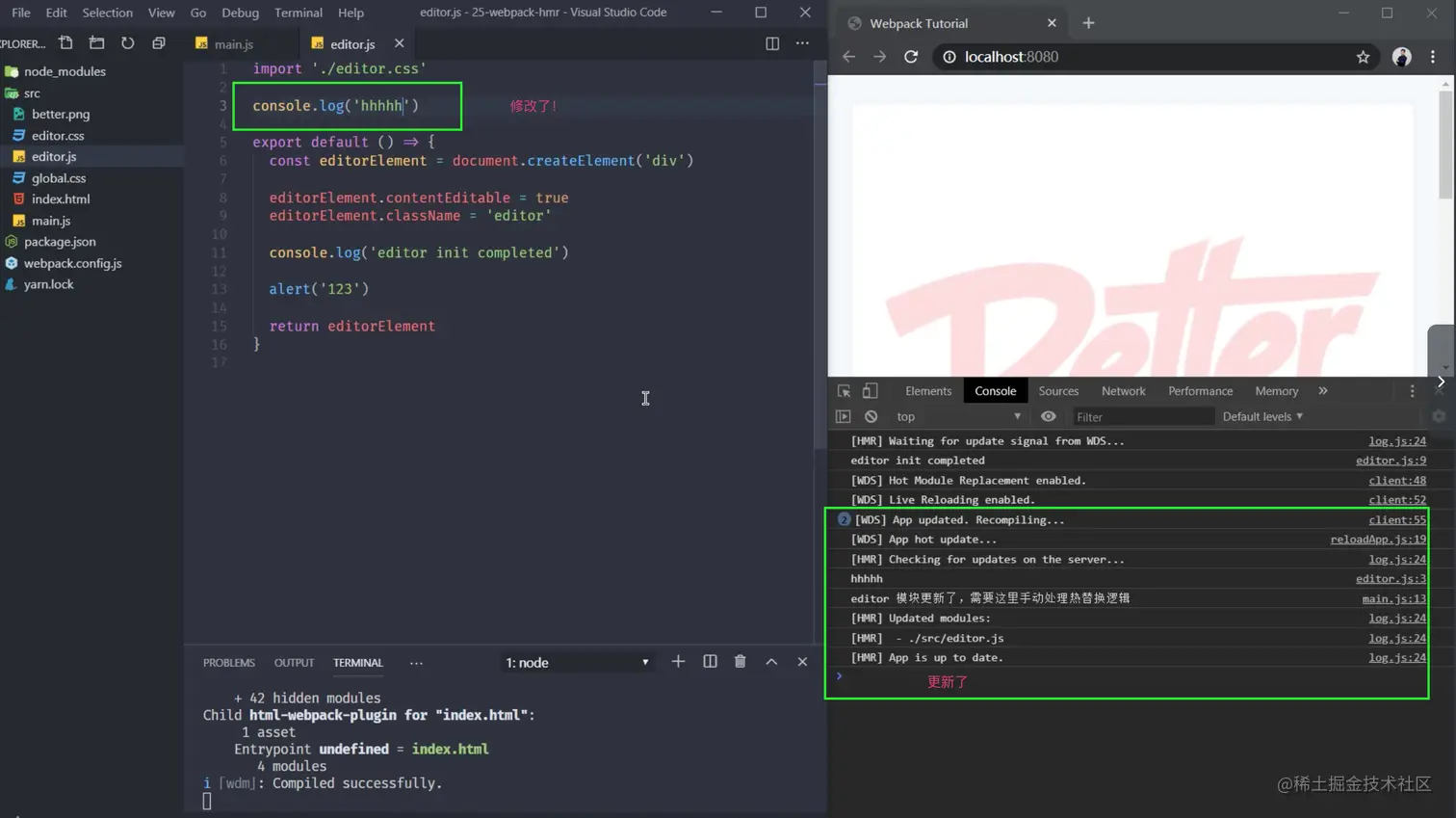The image size is (1456, 818).
Task: Add a new terminal with plus icon
Action: point(678,662)
